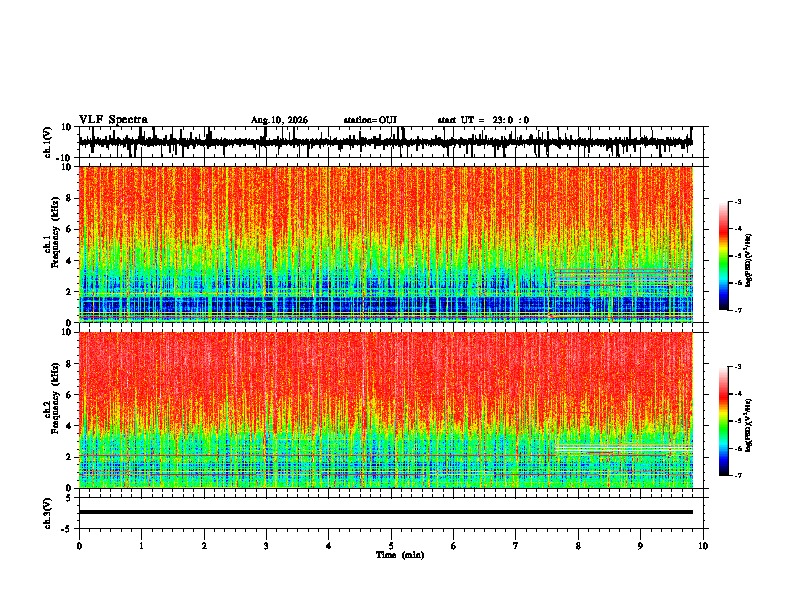Click the ch.1 voltage waveform trace

386,142
